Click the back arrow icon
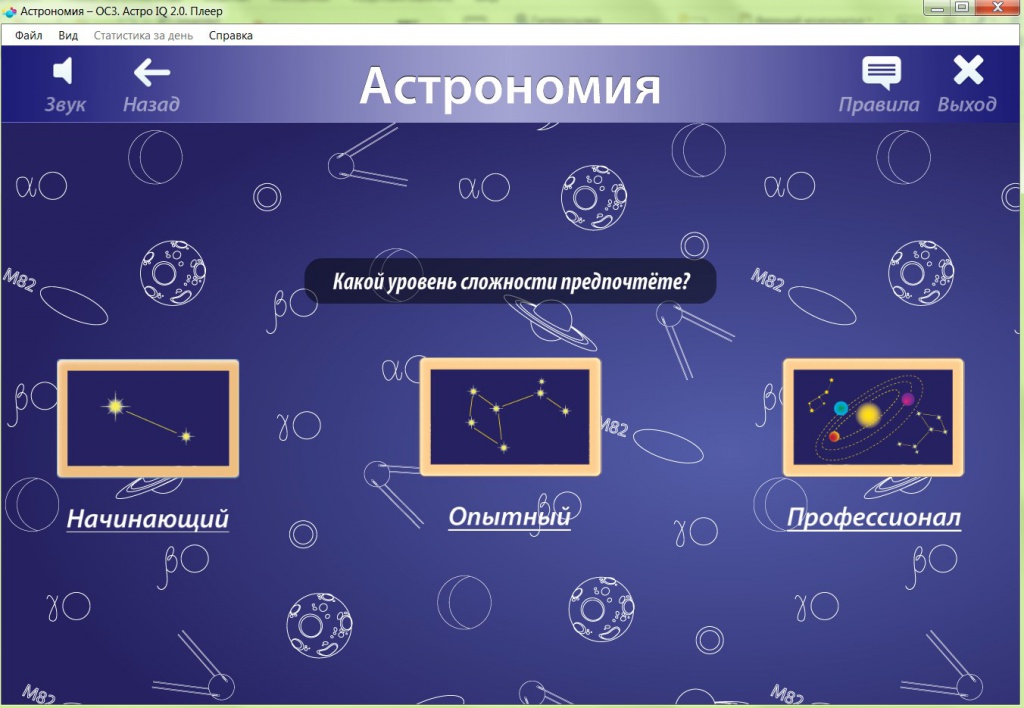The width and height of the screenshot is (1024, 708). (152, 72)
